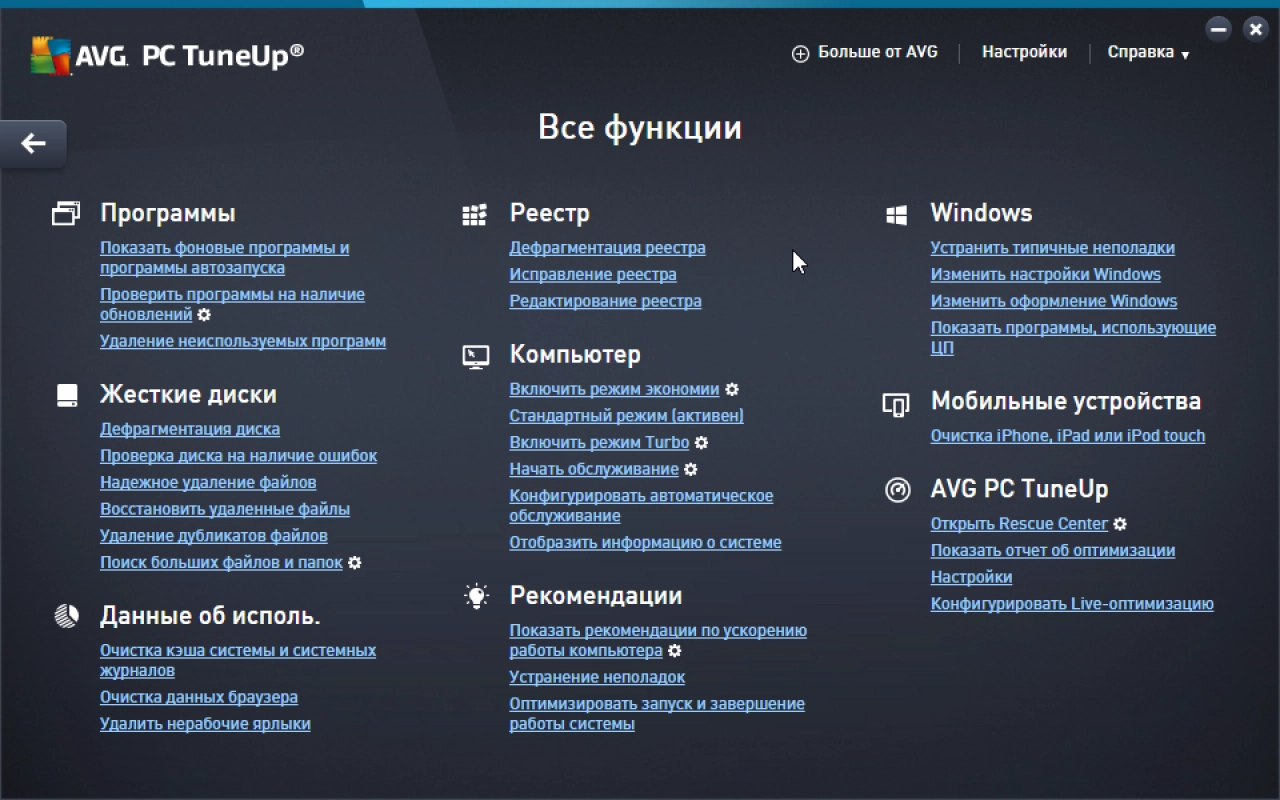Open Показать программы, использующие ЦП
Screen dimensions: 1280x800
tap(1073, 338)
